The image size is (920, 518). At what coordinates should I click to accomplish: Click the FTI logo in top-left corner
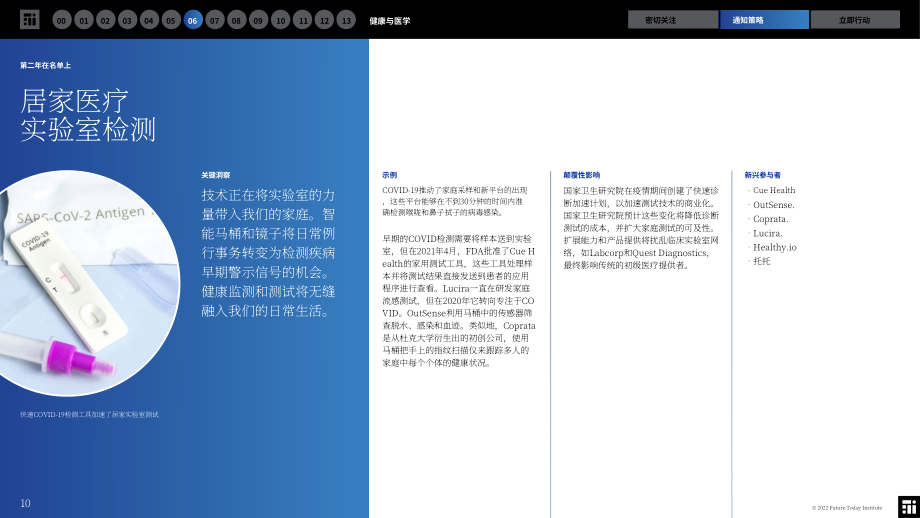click(29, 19)
